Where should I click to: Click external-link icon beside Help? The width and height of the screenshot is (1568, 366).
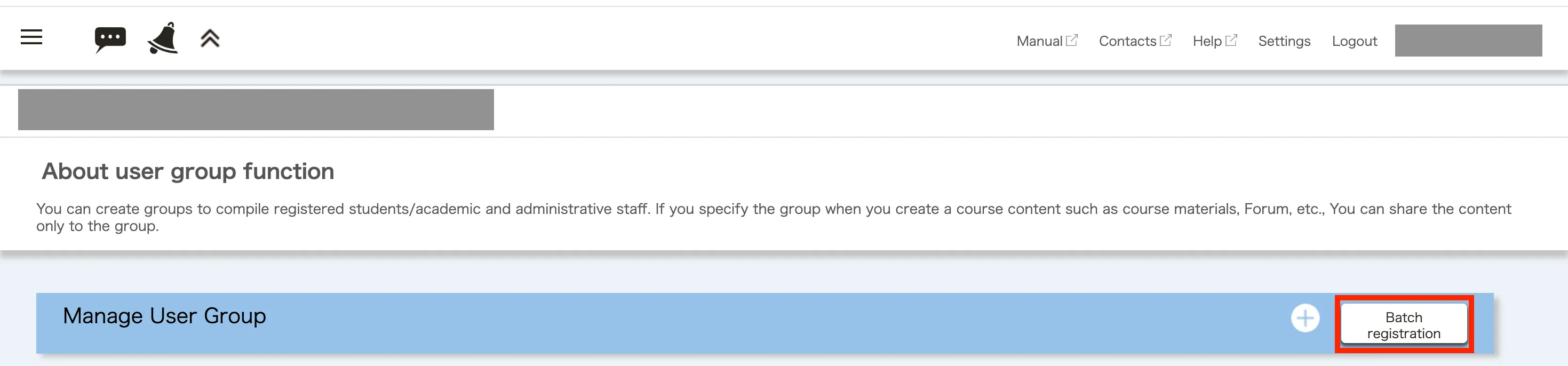pos(1231,41)
